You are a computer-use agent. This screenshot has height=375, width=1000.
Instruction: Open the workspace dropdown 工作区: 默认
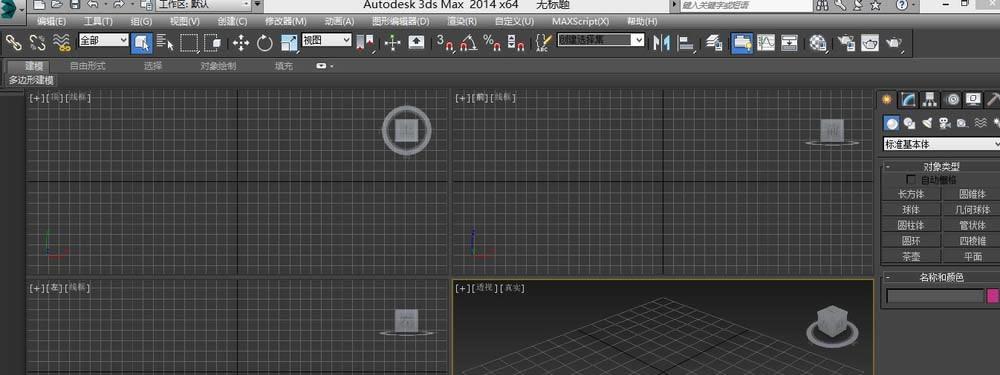pyautogui.click(x=203, y=4)
